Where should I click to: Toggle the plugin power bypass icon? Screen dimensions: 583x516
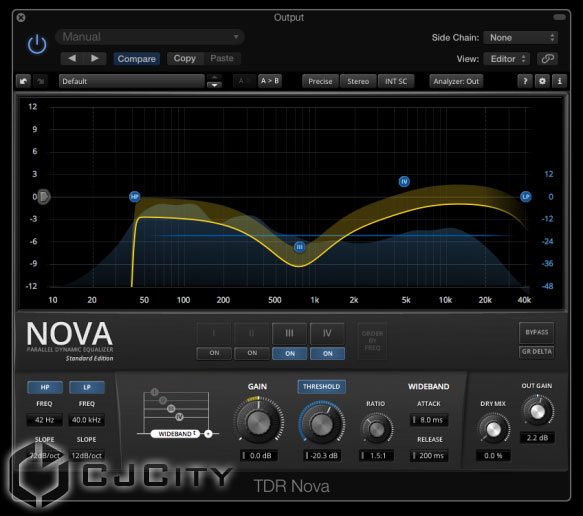37,44
